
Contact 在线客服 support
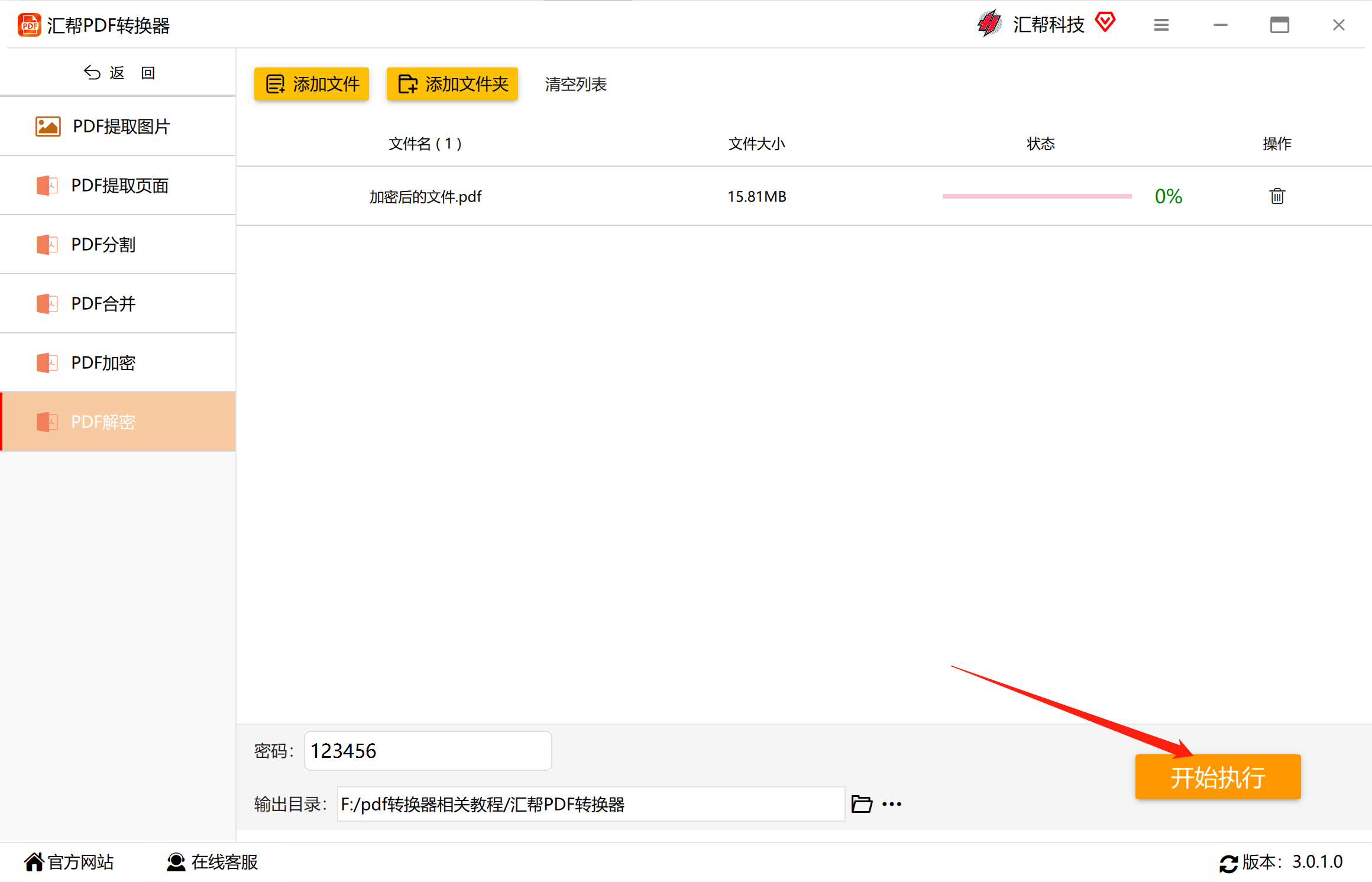[212, 862]
